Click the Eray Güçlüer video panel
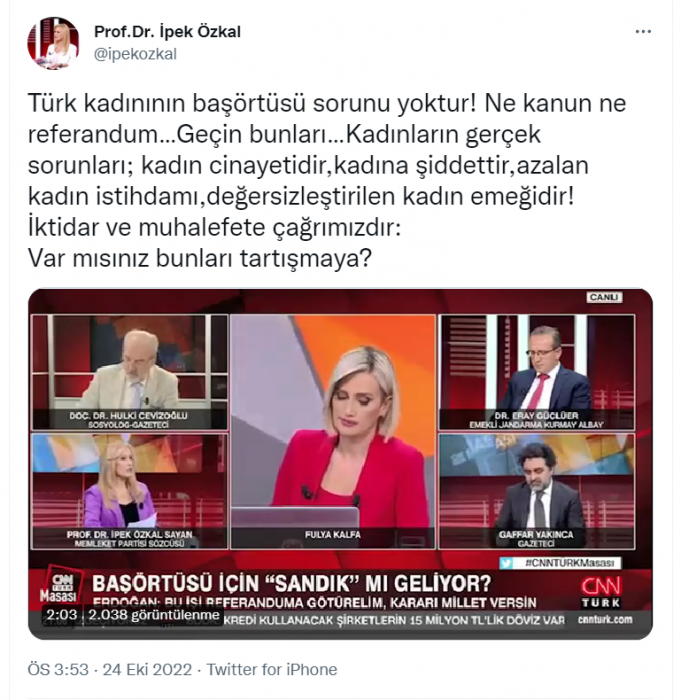The image size is (689, 700). click(x=536, y=372)
